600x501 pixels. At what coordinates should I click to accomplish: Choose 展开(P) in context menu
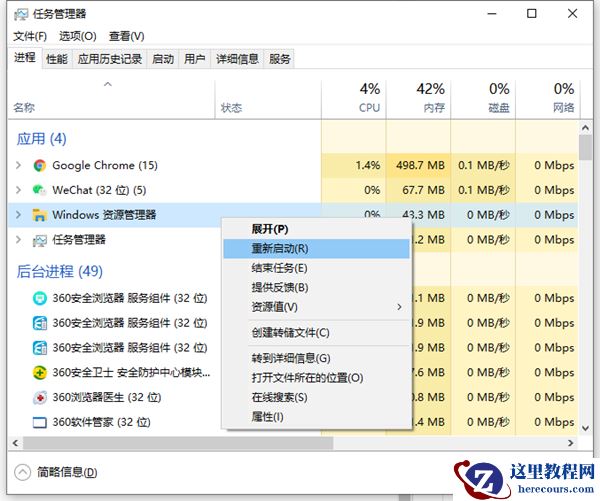316,229
